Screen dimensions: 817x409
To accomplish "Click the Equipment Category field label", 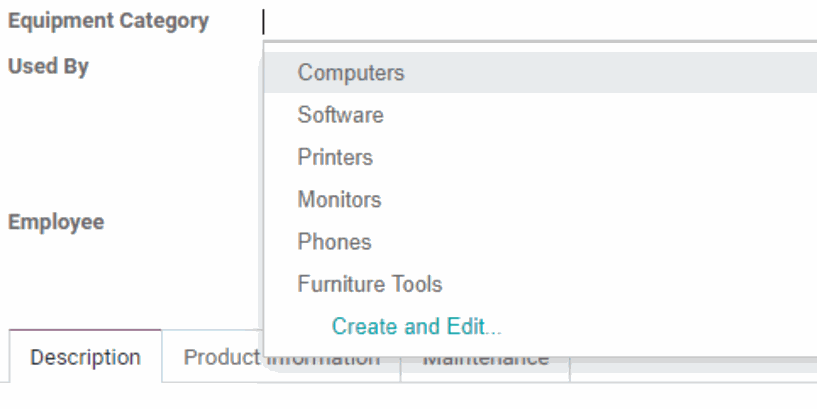I will click(x=108, y=21).
